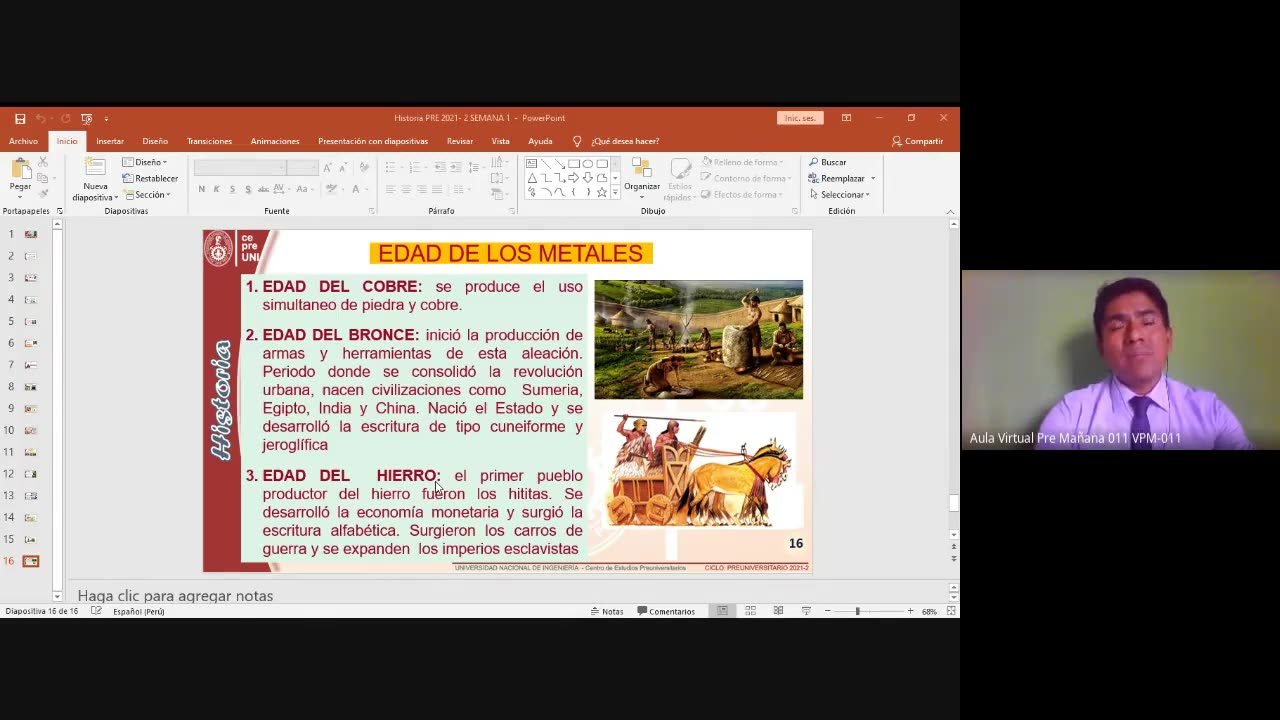Screen dimensions: 1280x720
Task: Expand the shapes gallery More arrow
Action: click(x=614, y=193)
